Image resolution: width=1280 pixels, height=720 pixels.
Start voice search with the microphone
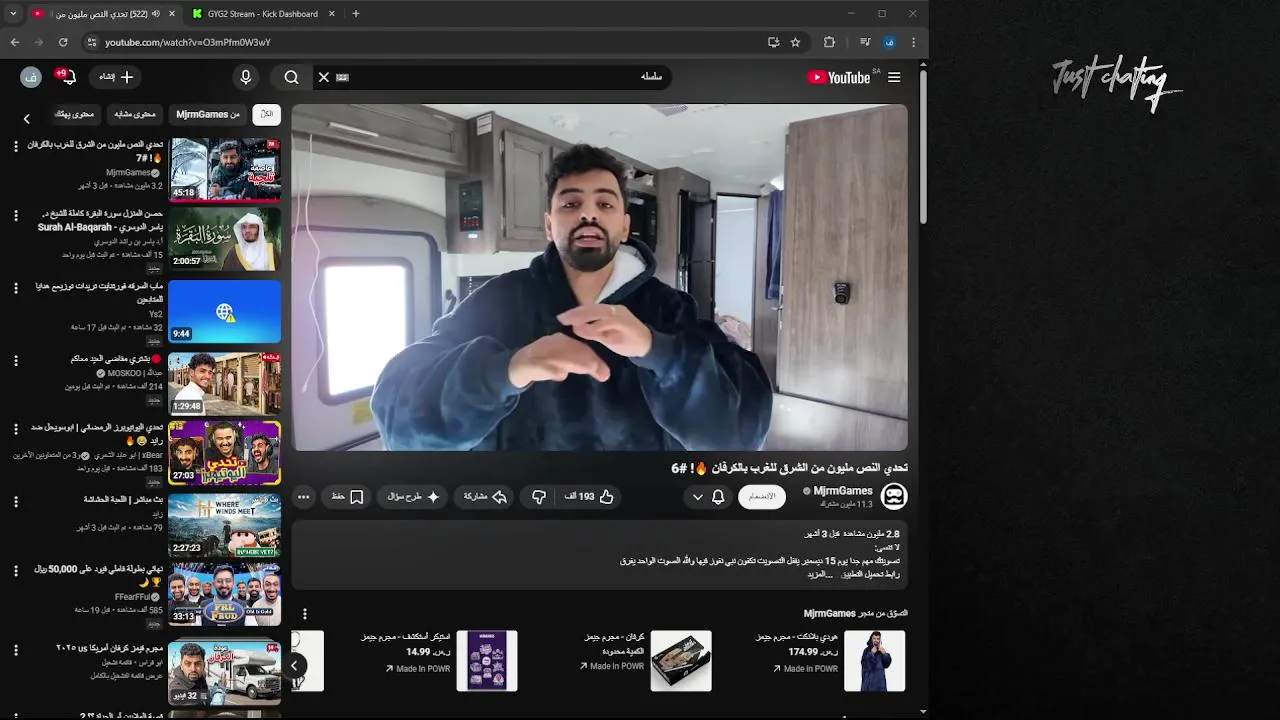click(x=246, y=77)
